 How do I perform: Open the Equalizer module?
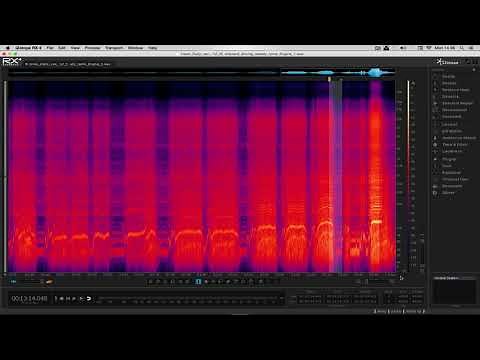click(451, 172)
